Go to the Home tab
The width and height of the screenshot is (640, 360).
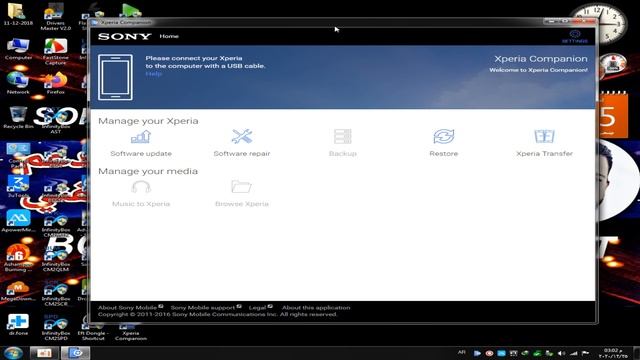[169, 36]
